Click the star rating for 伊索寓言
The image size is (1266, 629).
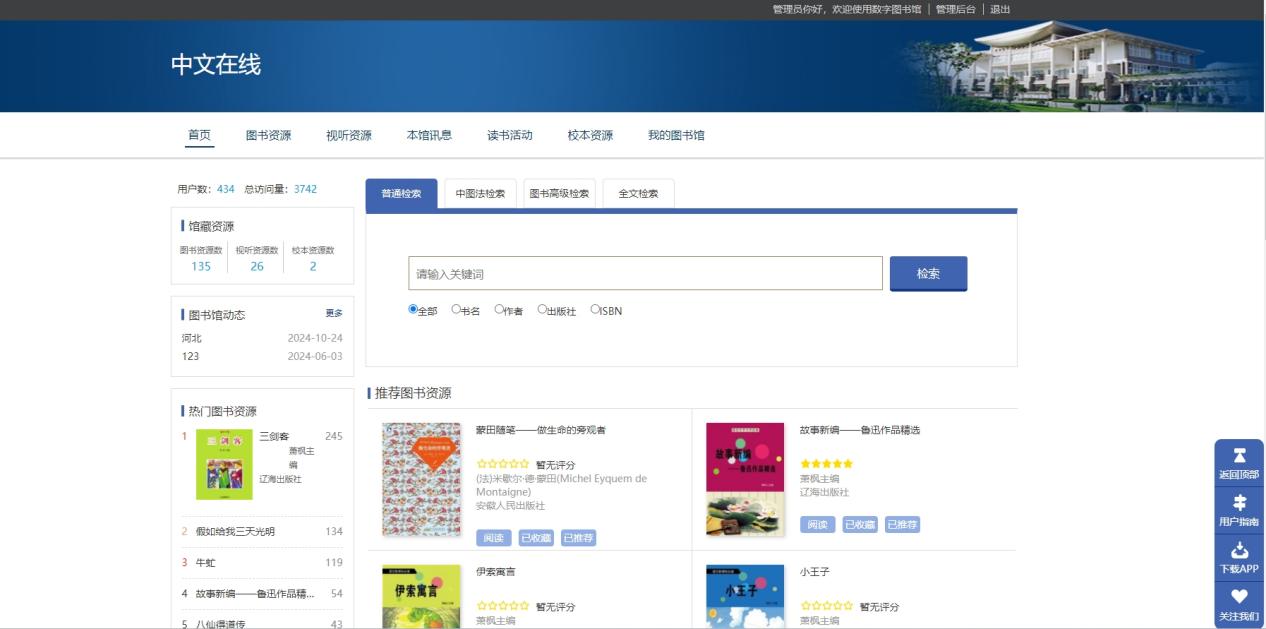503,606
